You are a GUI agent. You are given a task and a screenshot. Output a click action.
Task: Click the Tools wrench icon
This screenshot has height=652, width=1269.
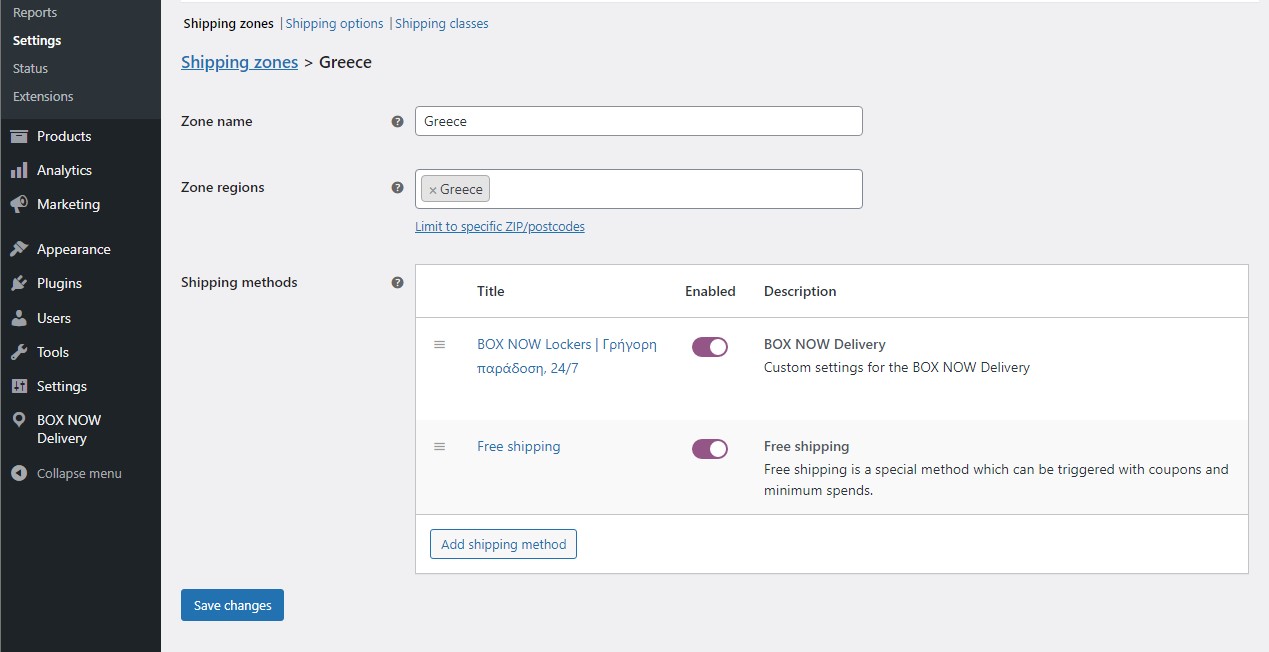pyautogui.click(x=19, y=352)
